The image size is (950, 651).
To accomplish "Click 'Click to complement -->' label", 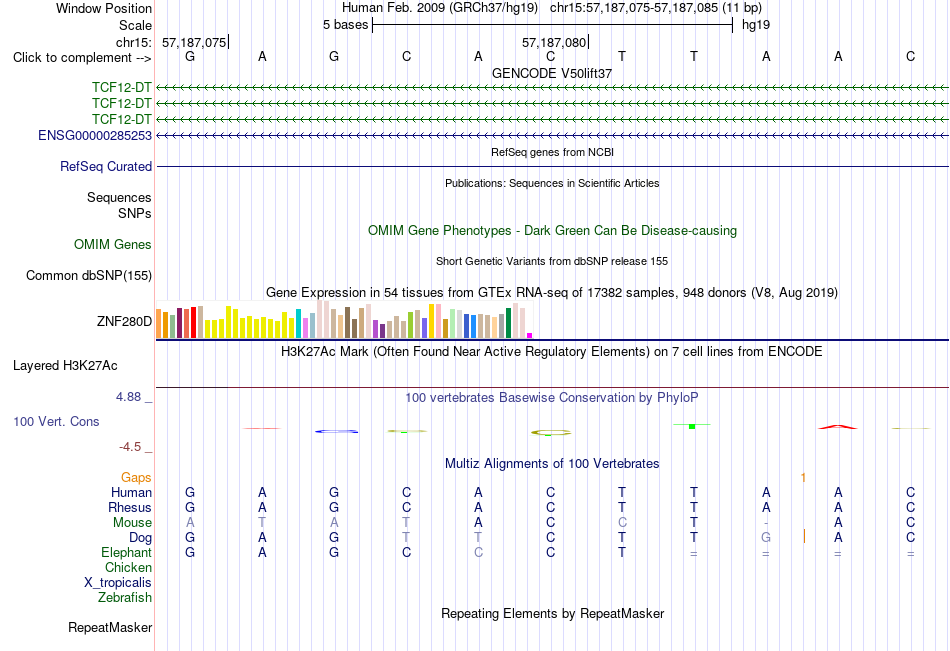I will pyautogui.click(x=82, y=58).
